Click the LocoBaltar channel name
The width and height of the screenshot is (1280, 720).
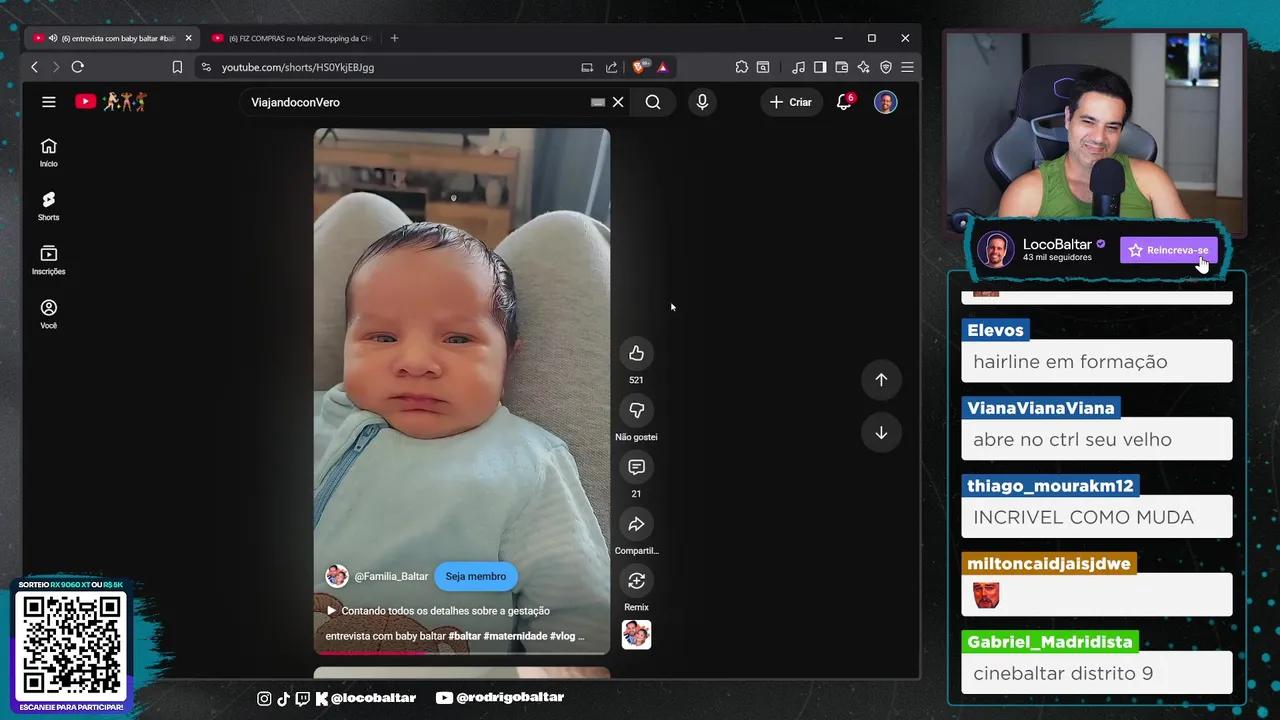pyautogui.click(x=1057, y=244)
